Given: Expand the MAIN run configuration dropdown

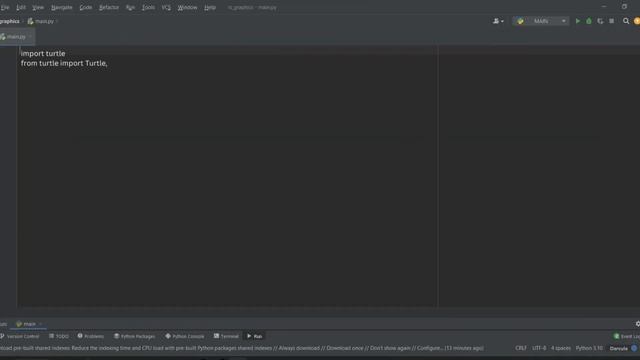Looking at the screenshot, I should coord(541,21).
